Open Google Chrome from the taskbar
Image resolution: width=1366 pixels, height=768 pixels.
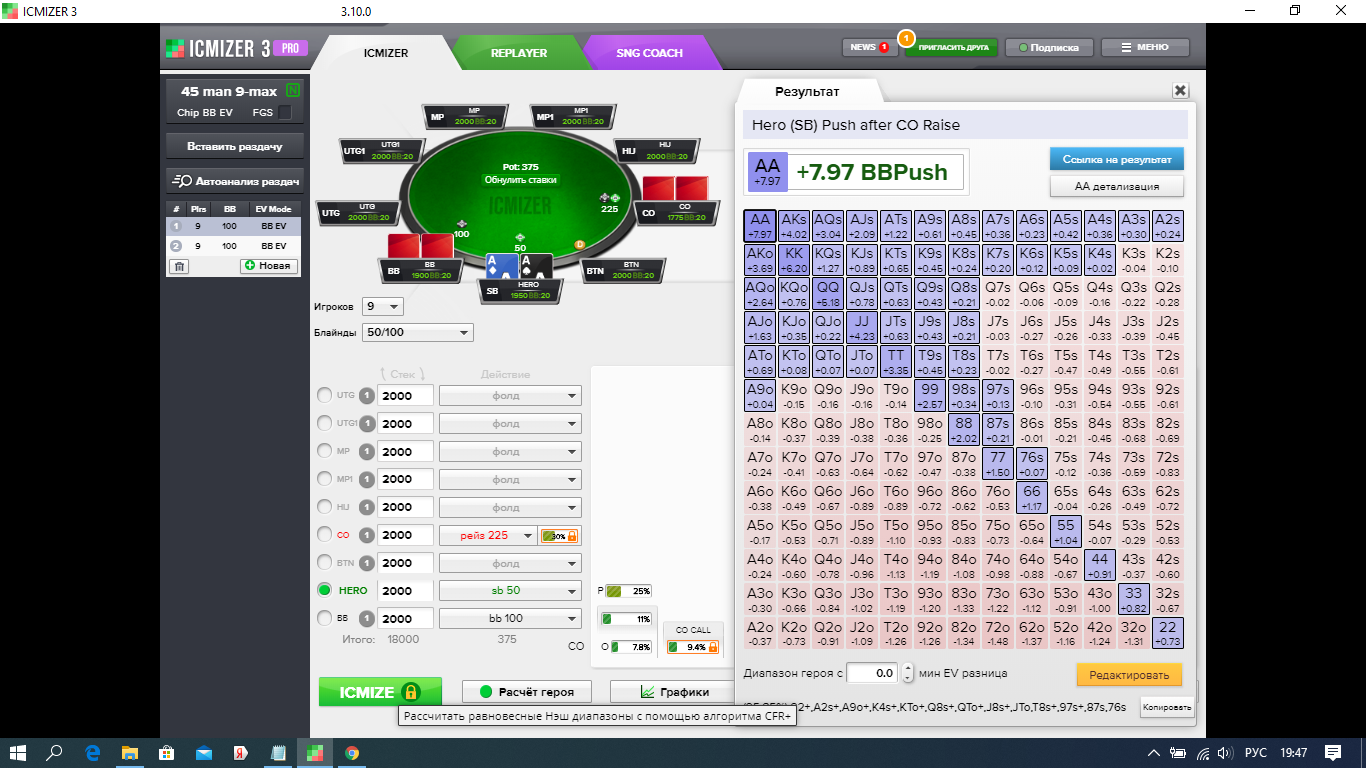[x=352, y=752]
